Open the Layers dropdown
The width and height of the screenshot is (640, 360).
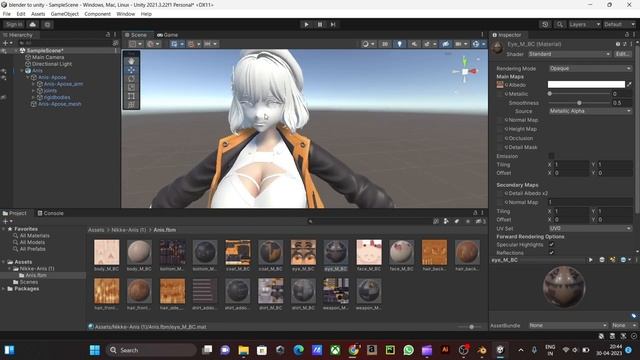coord(584,24)
